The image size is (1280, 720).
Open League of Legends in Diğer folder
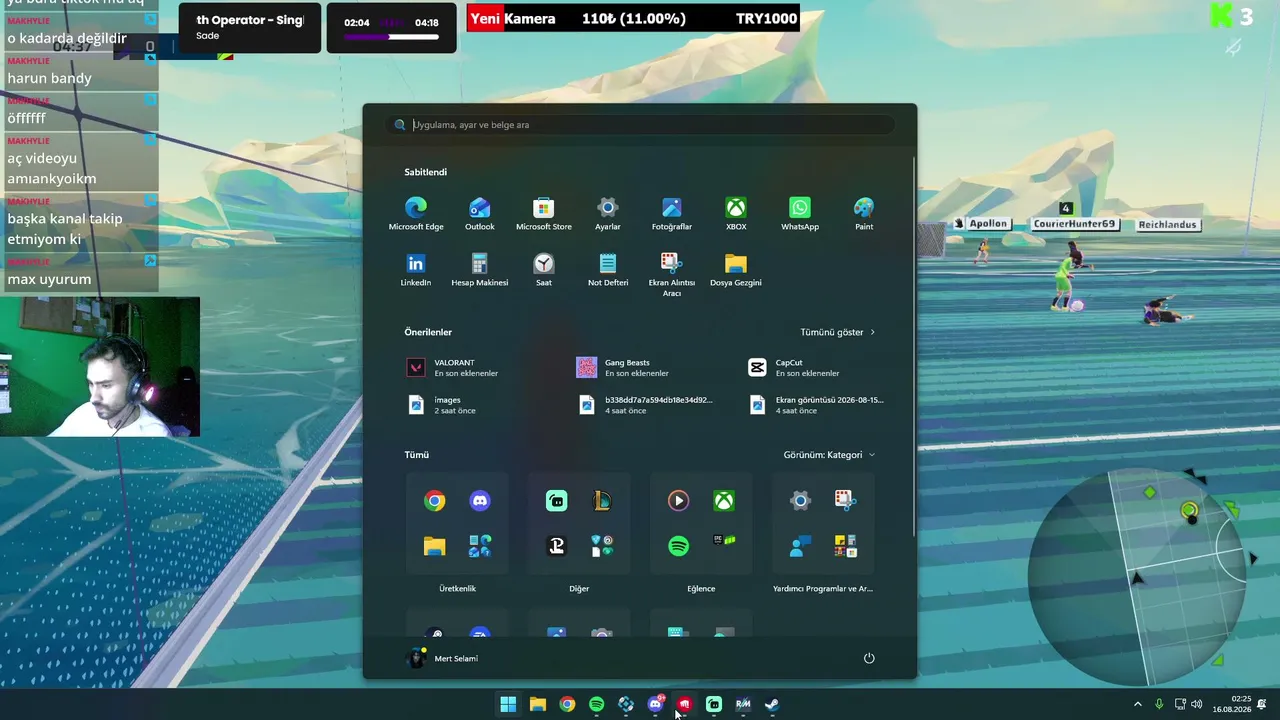point(602,501)
